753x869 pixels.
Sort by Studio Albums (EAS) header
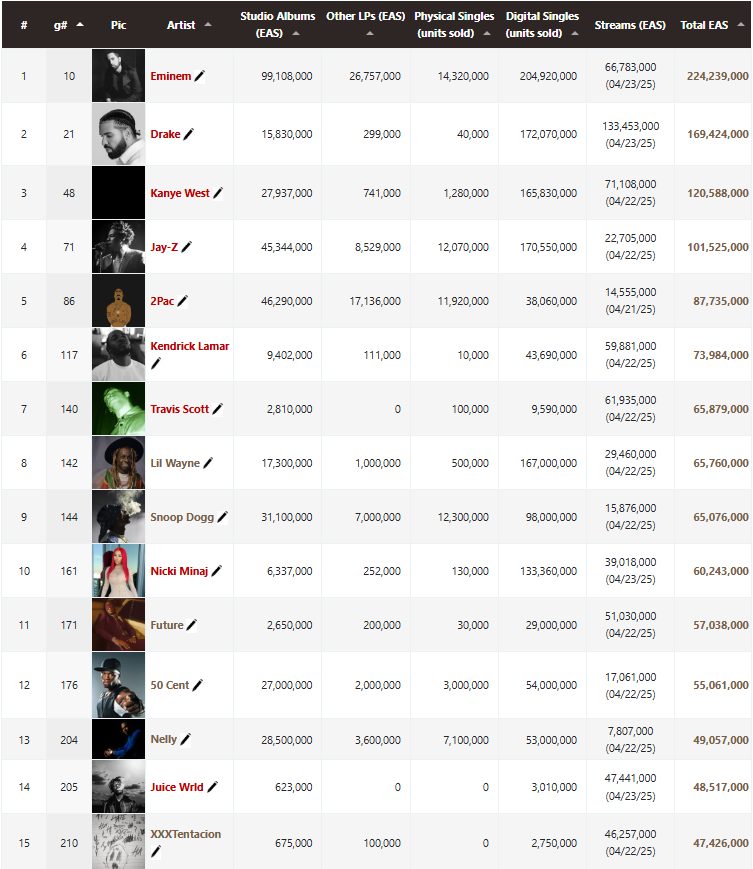(278, 24)
